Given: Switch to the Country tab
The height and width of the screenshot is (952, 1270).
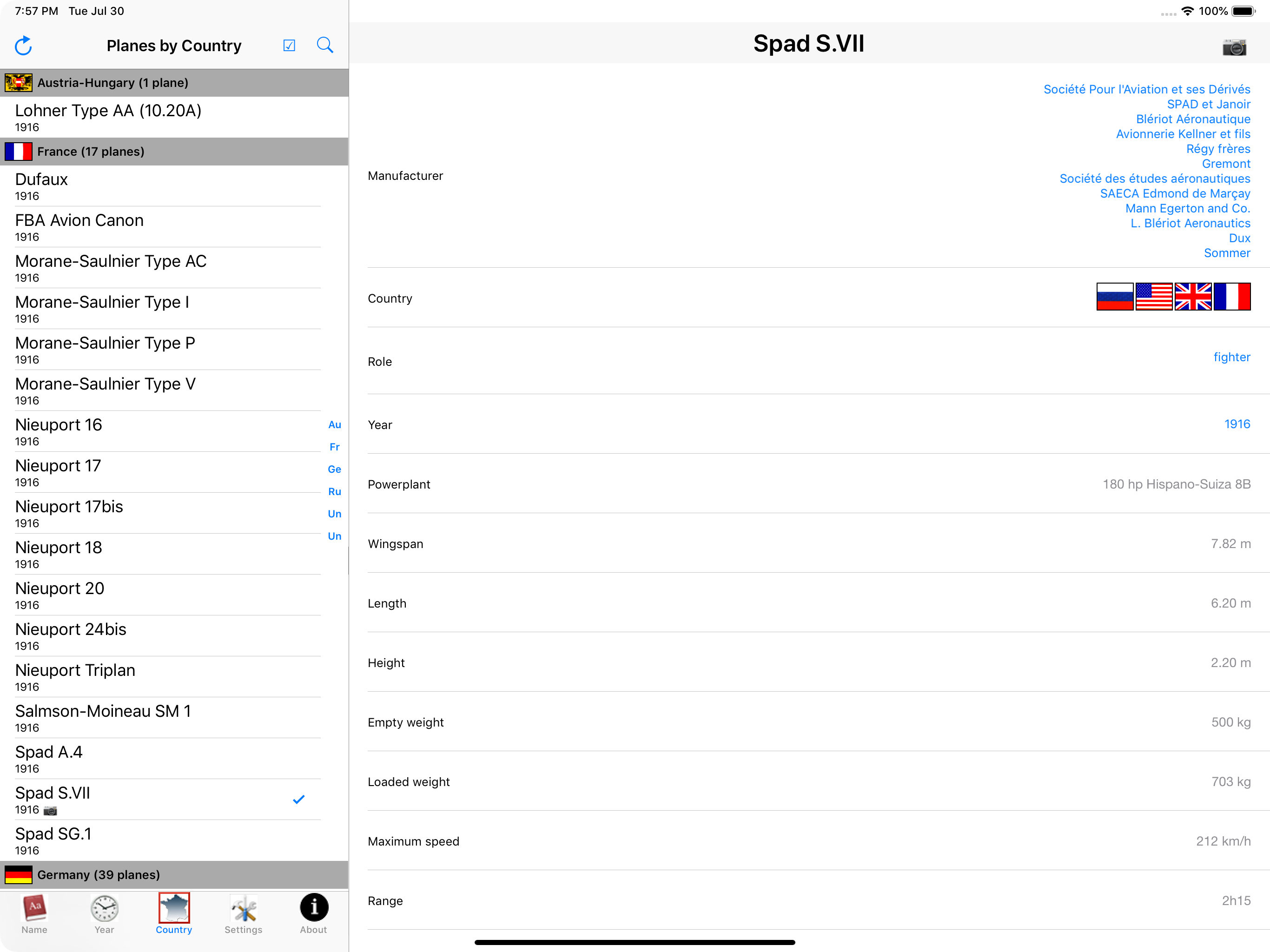Looking at the screenshot, I should pos(174,914).
